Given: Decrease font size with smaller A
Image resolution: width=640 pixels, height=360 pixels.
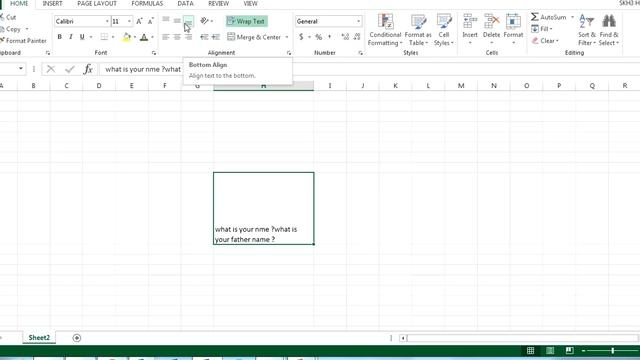Looking at the screenshot, I should (150, 21).
